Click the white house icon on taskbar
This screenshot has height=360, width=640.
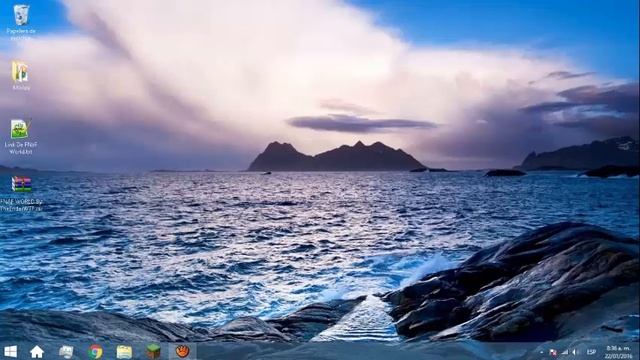pos(37,351)
